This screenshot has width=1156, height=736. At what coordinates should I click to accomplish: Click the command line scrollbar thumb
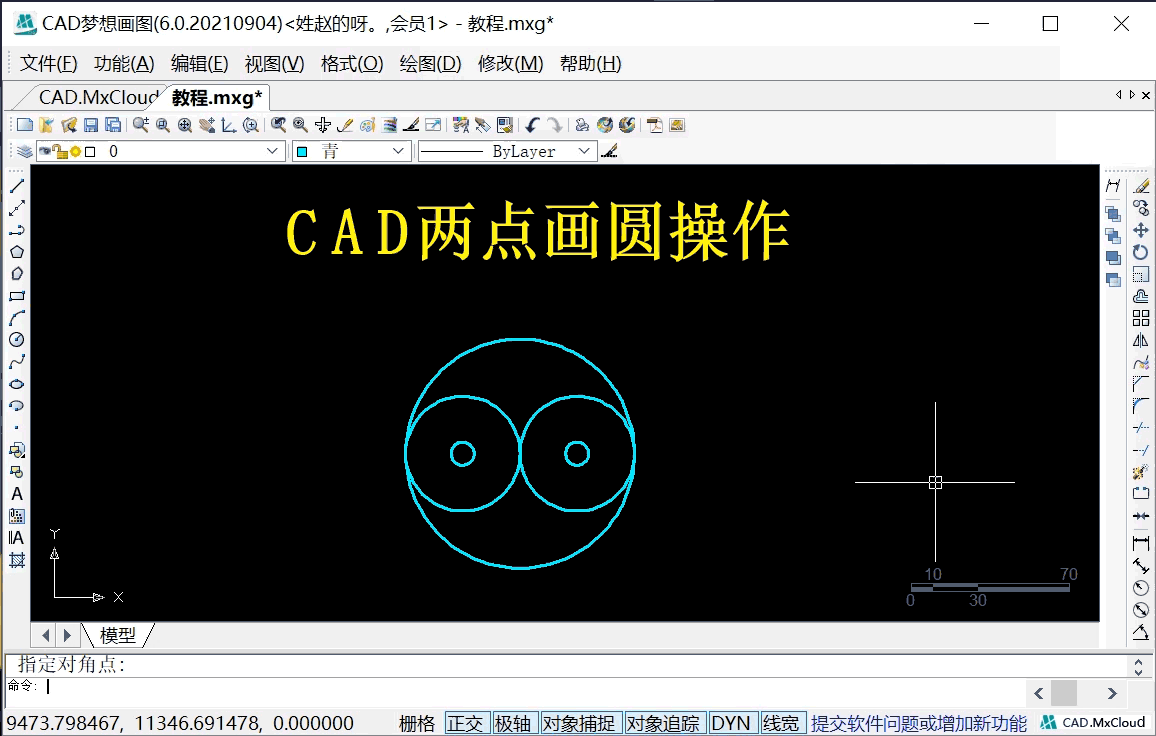click(1064, 693)
